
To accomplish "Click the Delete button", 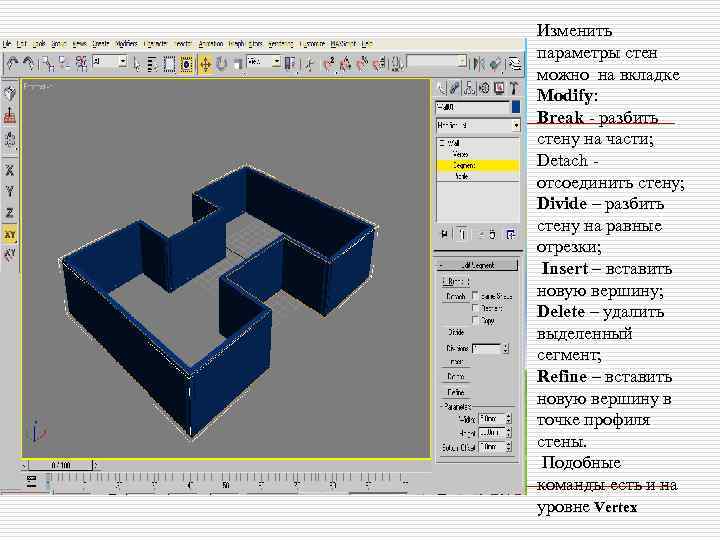I will click(456, 377).
